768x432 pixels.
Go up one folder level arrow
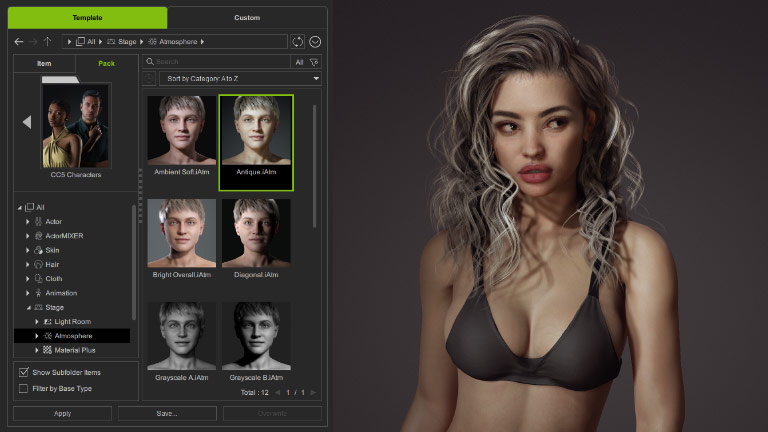[48, 42]
